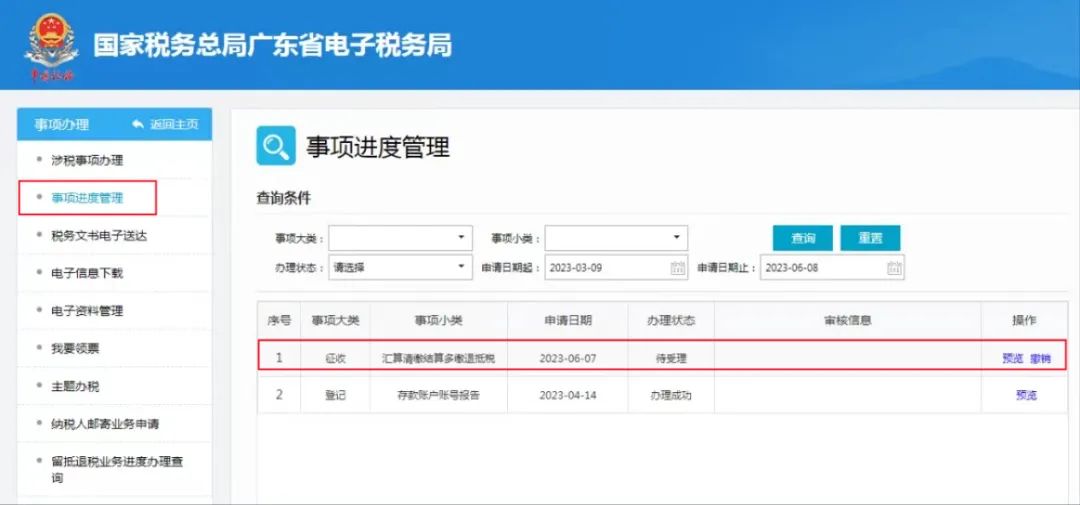Open calendar icon for 申请日期起
The image size is (1080, 505).
pos(678,268)
